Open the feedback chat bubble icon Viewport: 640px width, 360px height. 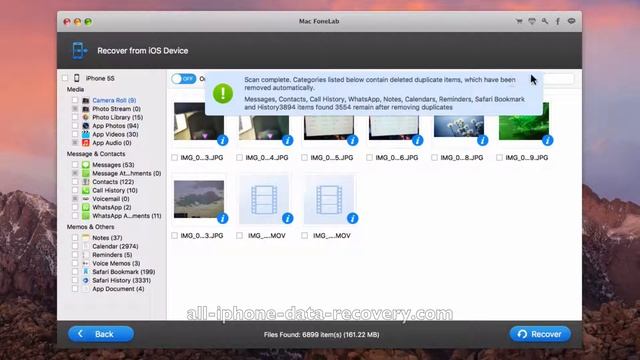[x=571, y=21]
